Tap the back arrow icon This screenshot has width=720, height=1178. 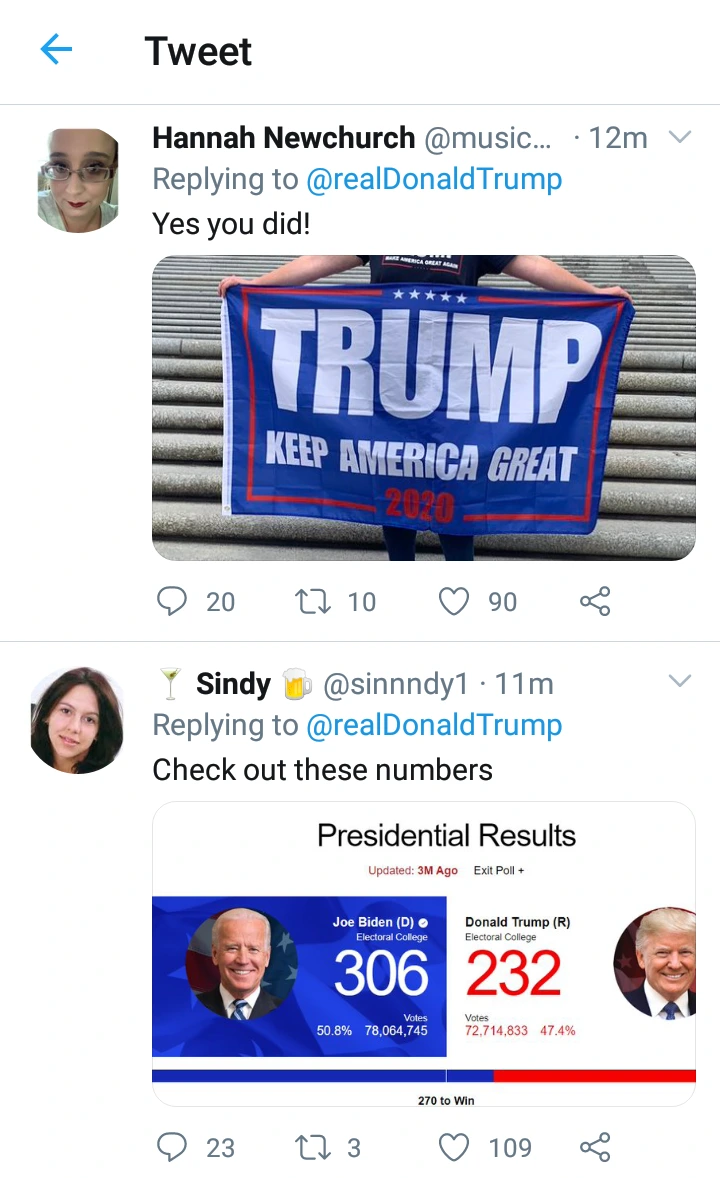[56, 50]
